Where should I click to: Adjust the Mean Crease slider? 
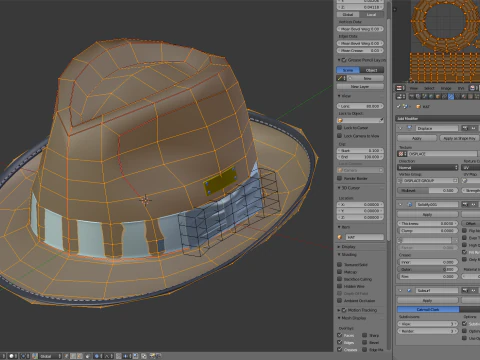point(360,50)
